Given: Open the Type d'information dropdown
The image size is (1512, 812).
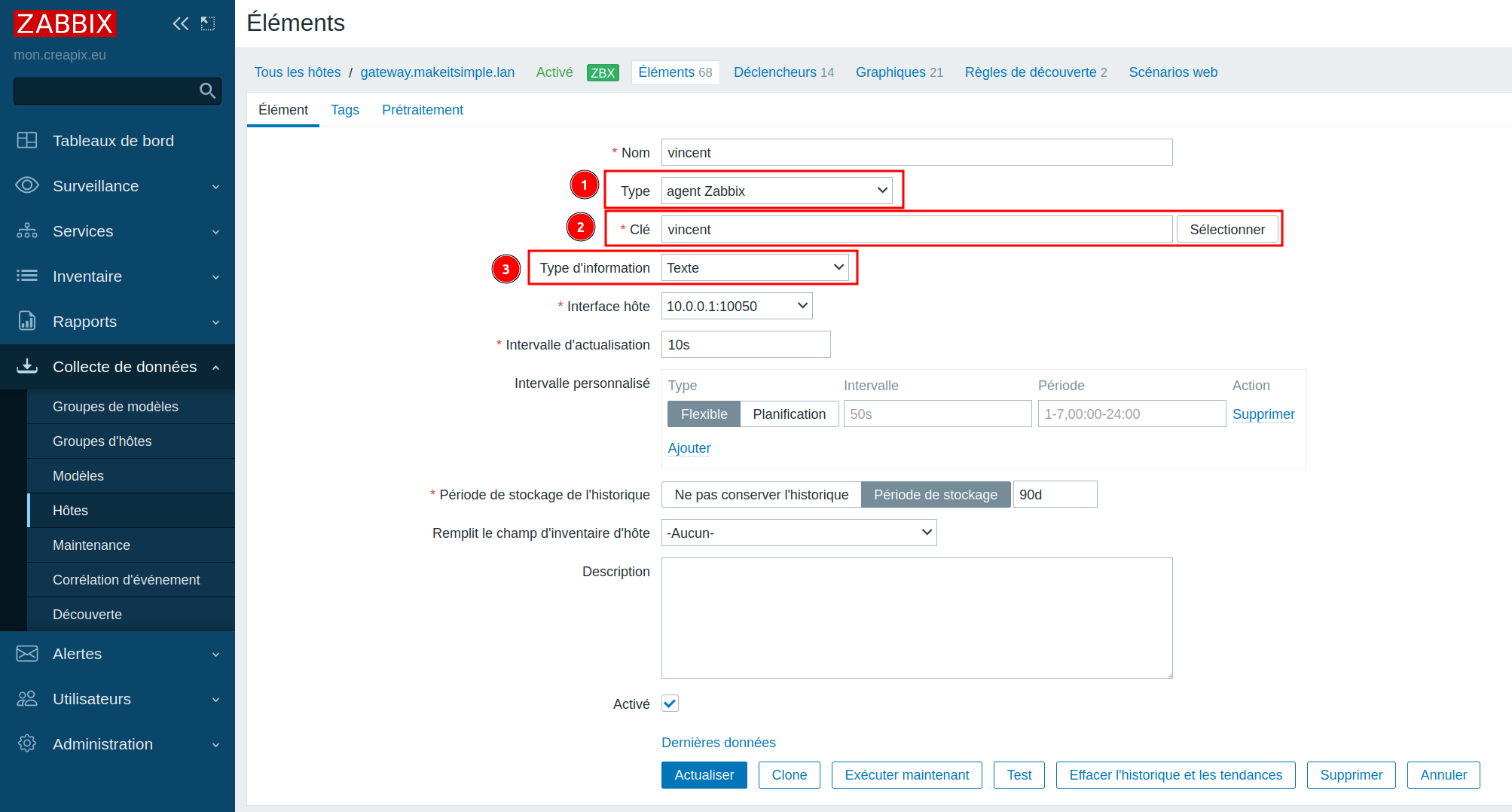Looking at the screenshot, I should coord(754,268).
